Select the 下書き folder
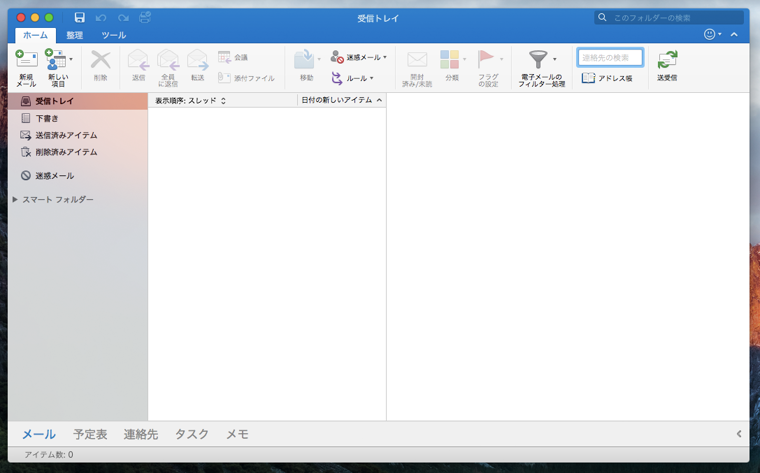 tap(78, 118)
